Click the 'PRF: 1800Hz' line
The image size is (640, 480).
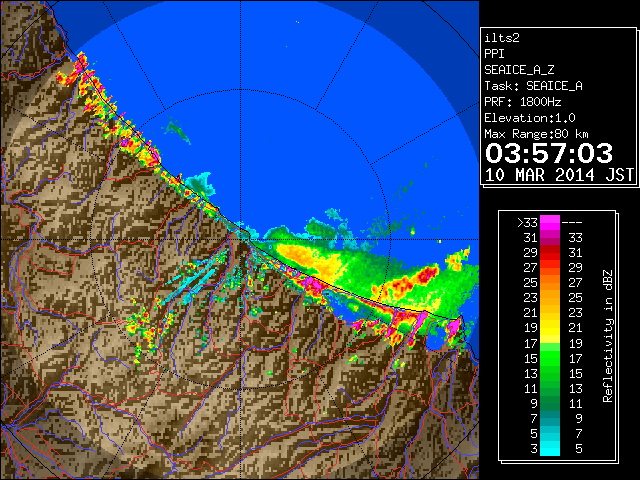(x=522, y=102)
